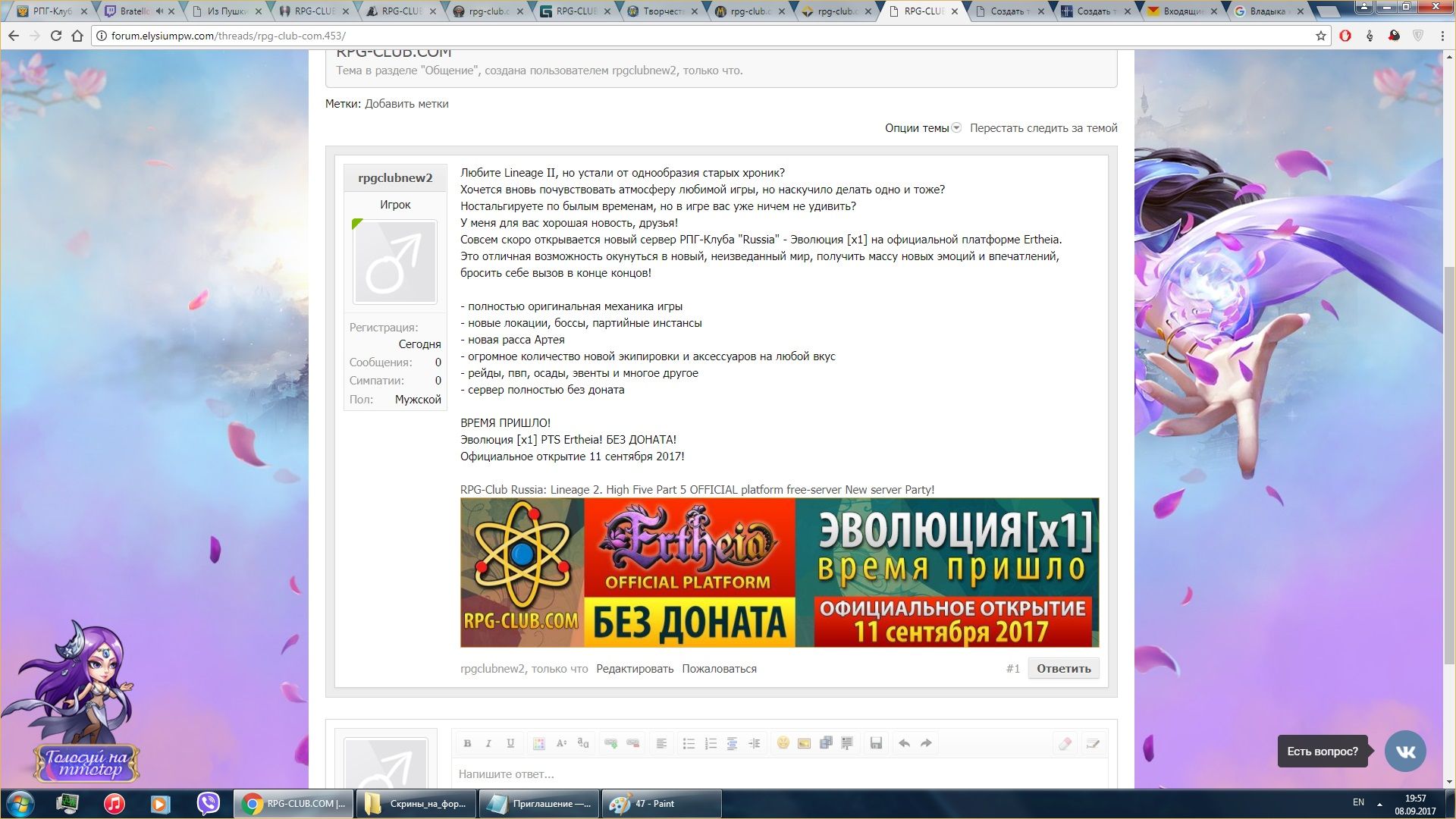Open the font family dropdown in editor
Image resolution: width=1456 pixels, height=819 pixels.
tap(583, 743)
